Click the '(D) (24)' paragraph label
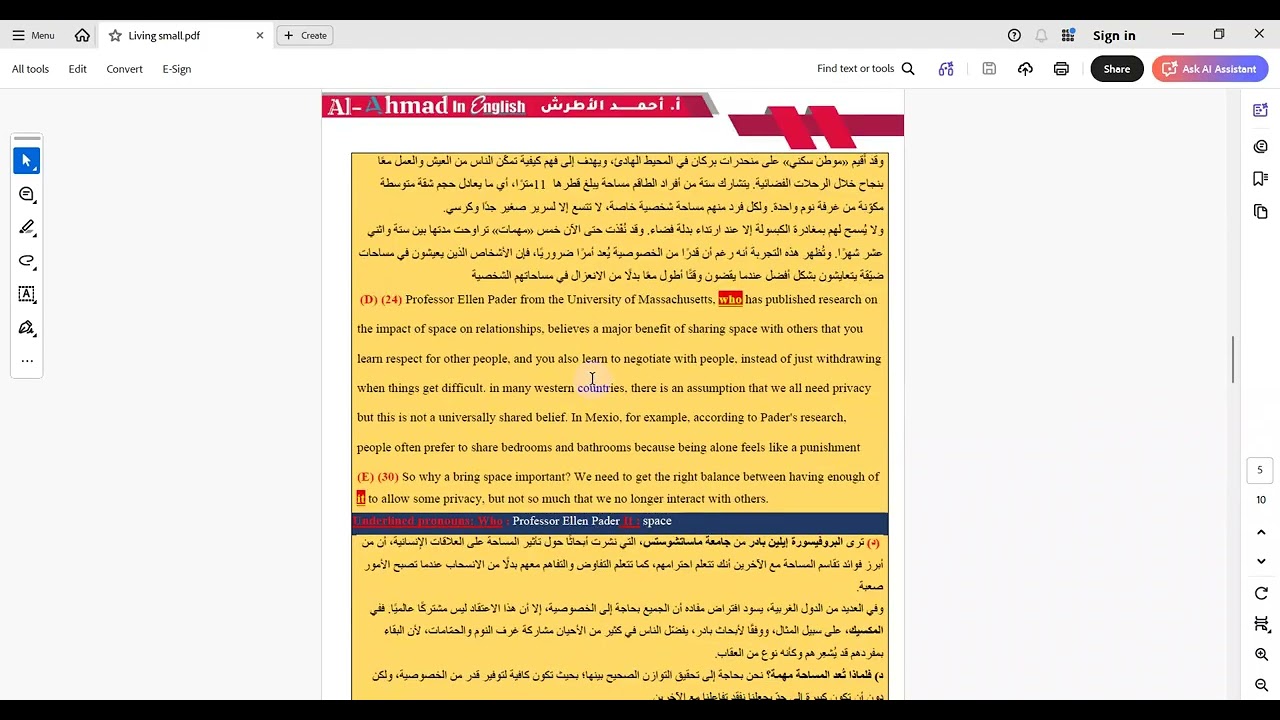 pyautogui.click(x=381, y=299)
